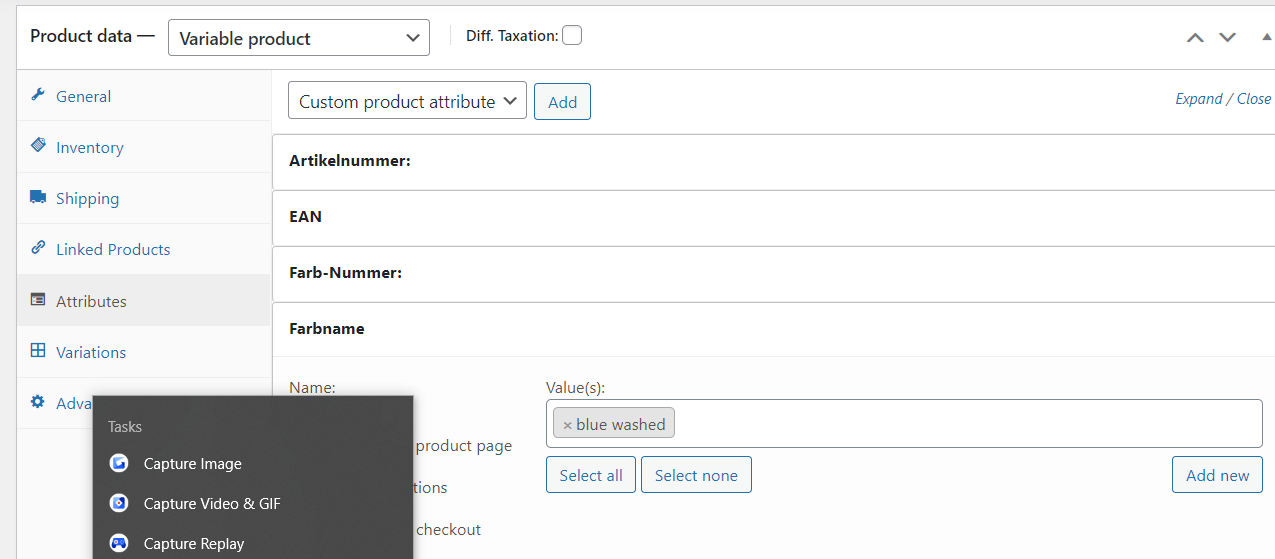Screen dimensions: 1275x559
Task: Click the Linked Products chain icon
Action: tap(38, 248)
